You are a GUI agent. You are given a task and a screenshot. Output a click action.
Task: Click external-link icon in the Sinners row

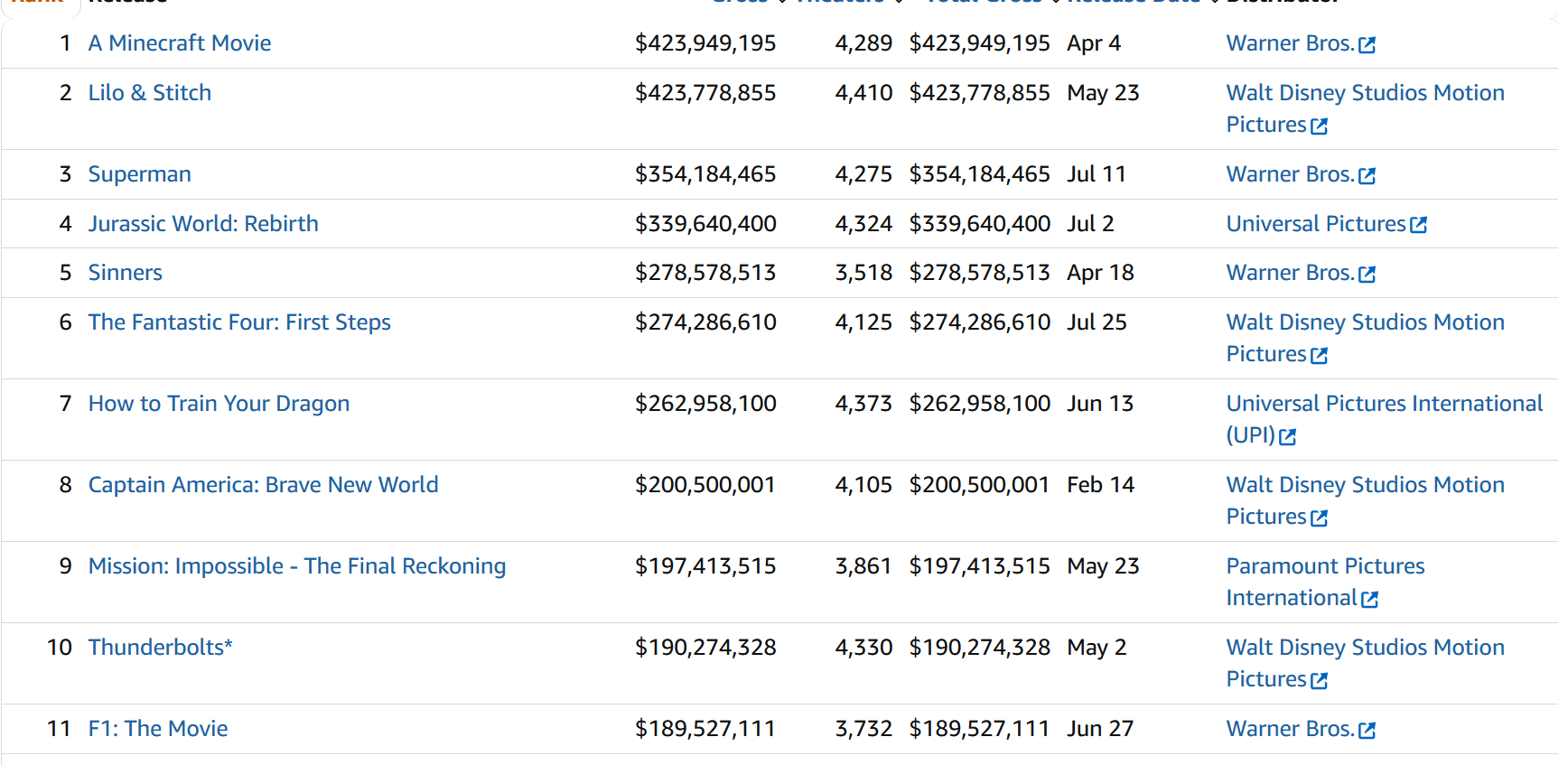(x=1367, y=274)
